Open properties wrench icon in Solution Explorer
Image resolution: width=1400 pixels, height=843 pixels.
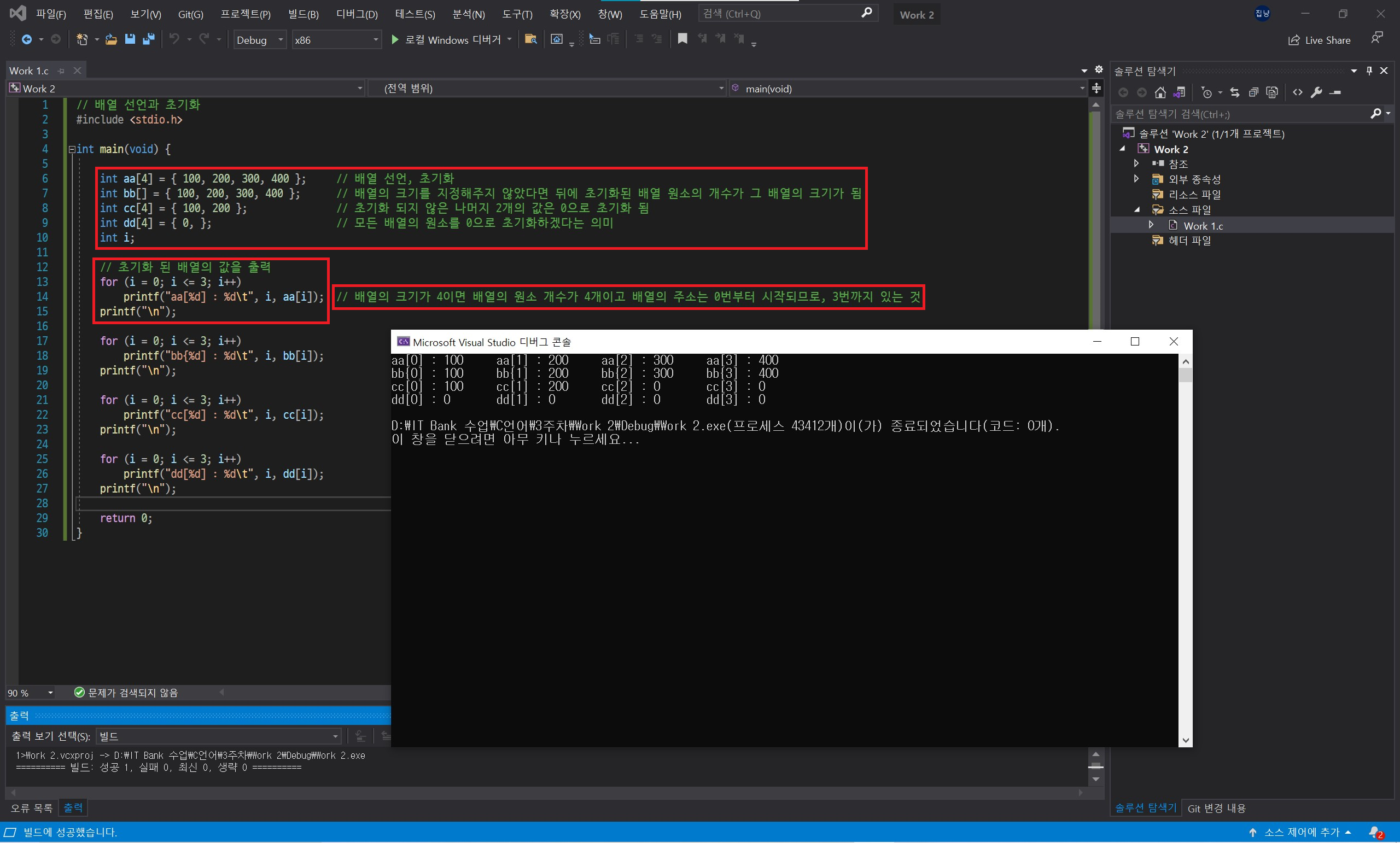pyautogui.click(x=1316, y=92)
